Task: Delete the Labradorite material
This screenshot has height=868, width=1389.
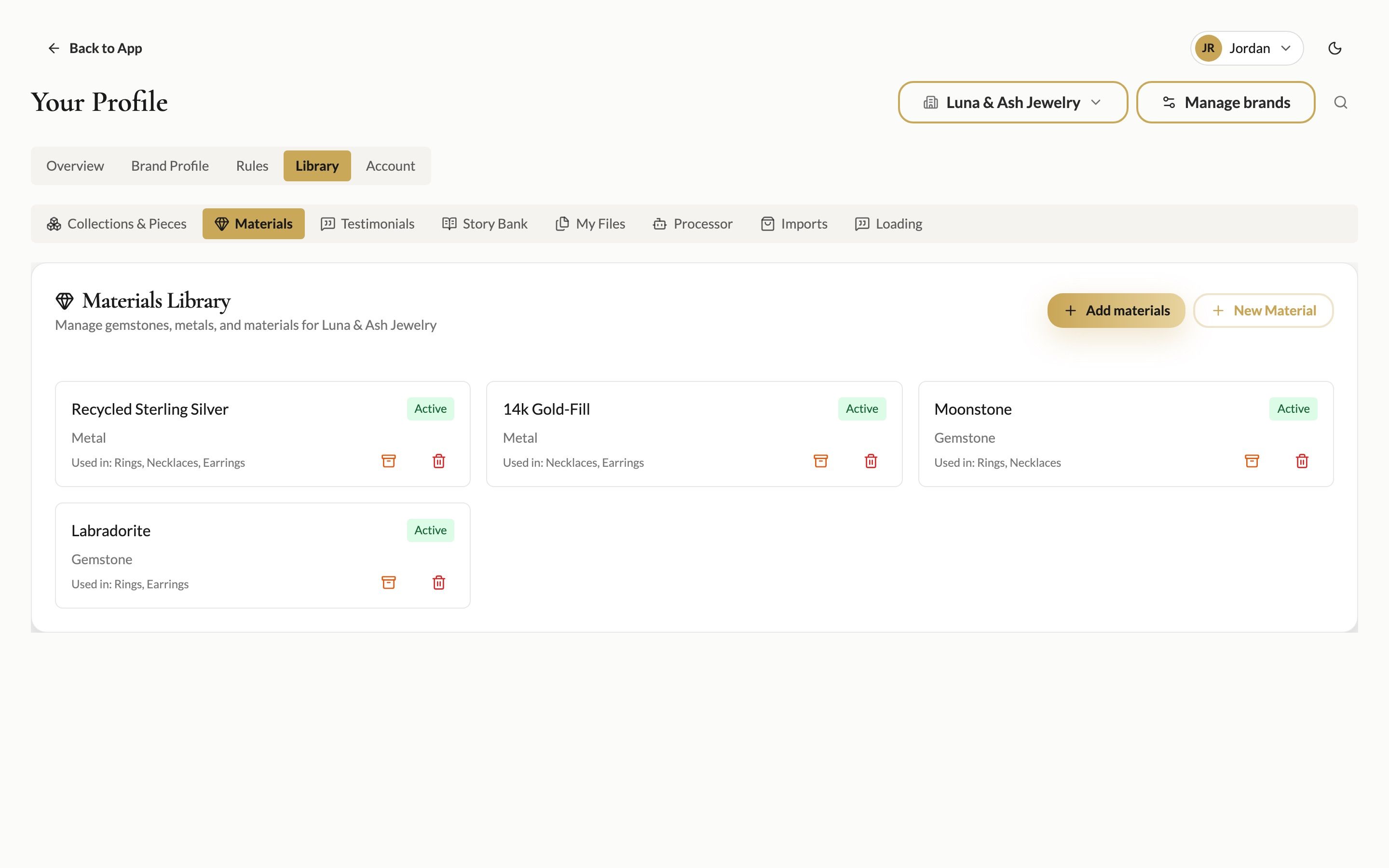Action: point(438,583)
